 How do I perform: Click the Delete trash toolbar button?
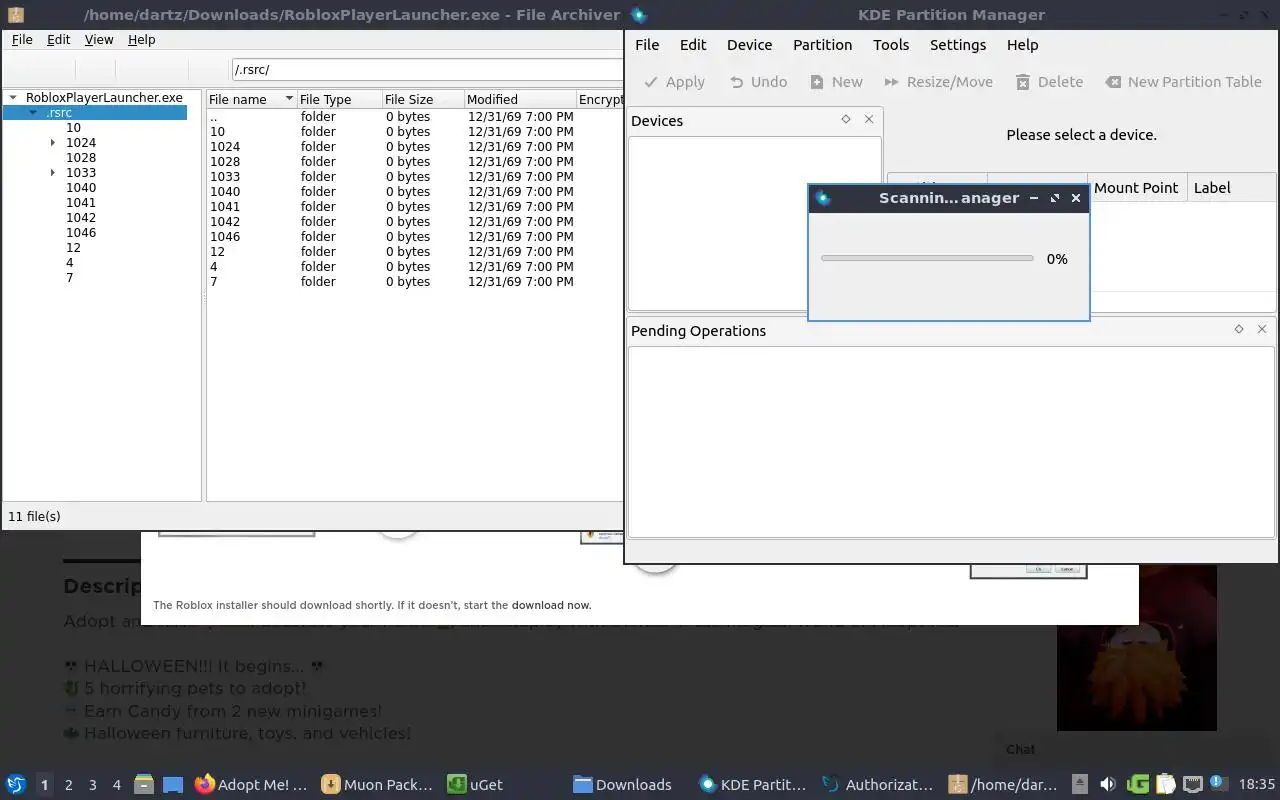click(1049, 82)
